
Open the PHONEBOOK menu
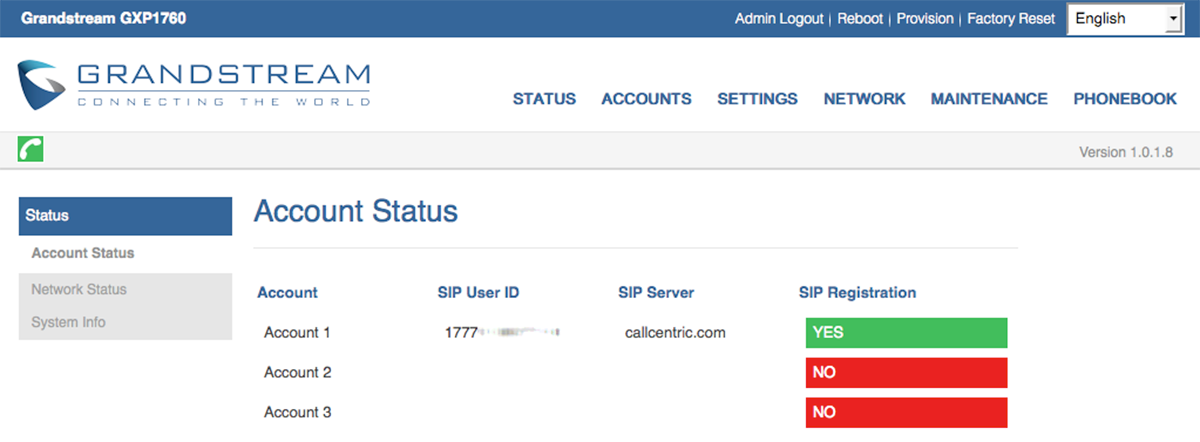click(1125, 99)
